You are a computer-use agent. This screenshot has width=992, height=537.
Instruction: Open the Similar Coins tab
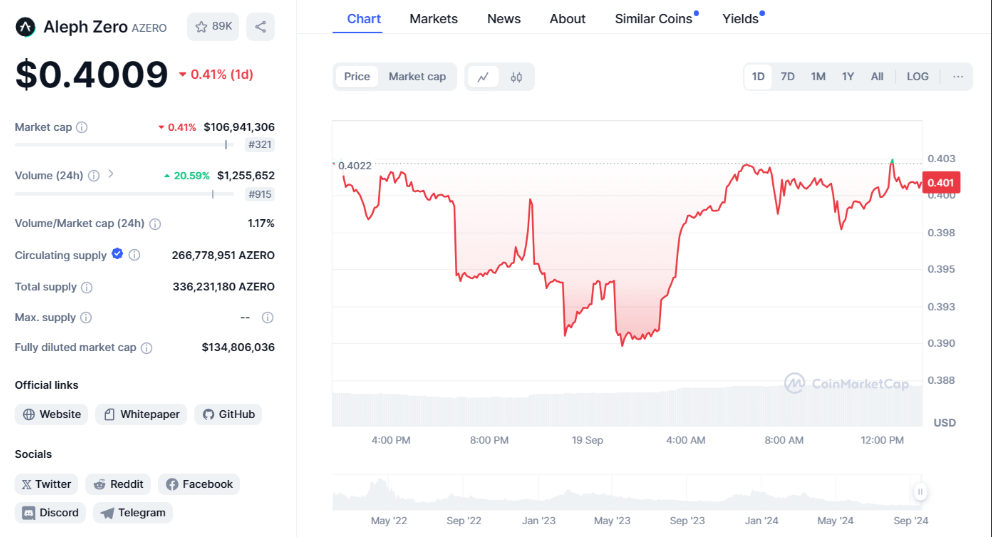tap(654, 19)
